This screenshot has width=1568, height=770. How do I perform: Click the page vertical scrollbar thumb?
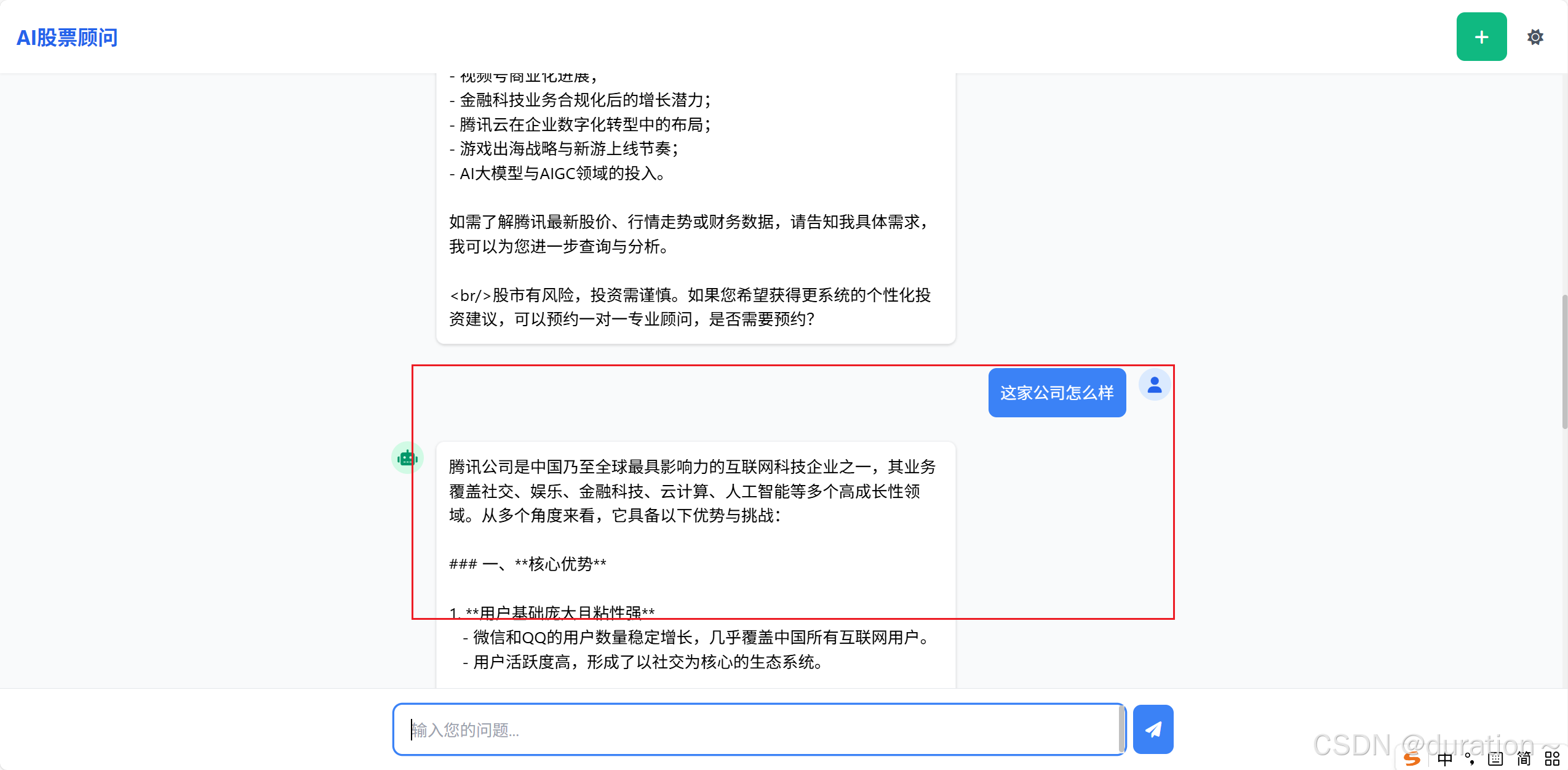[1564, 362]
